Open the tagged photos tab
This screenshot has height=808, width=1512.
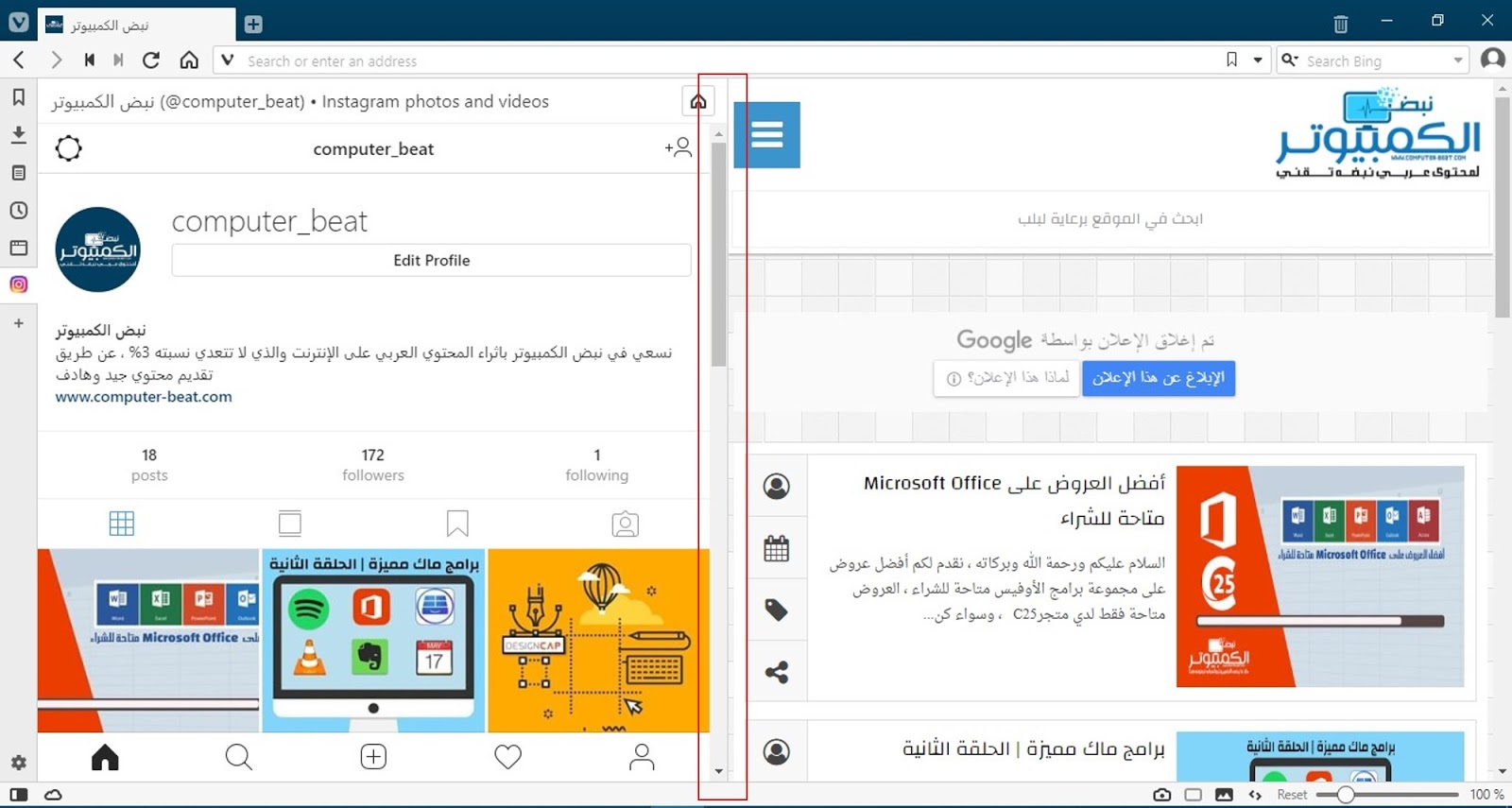[x=626, y=524]
